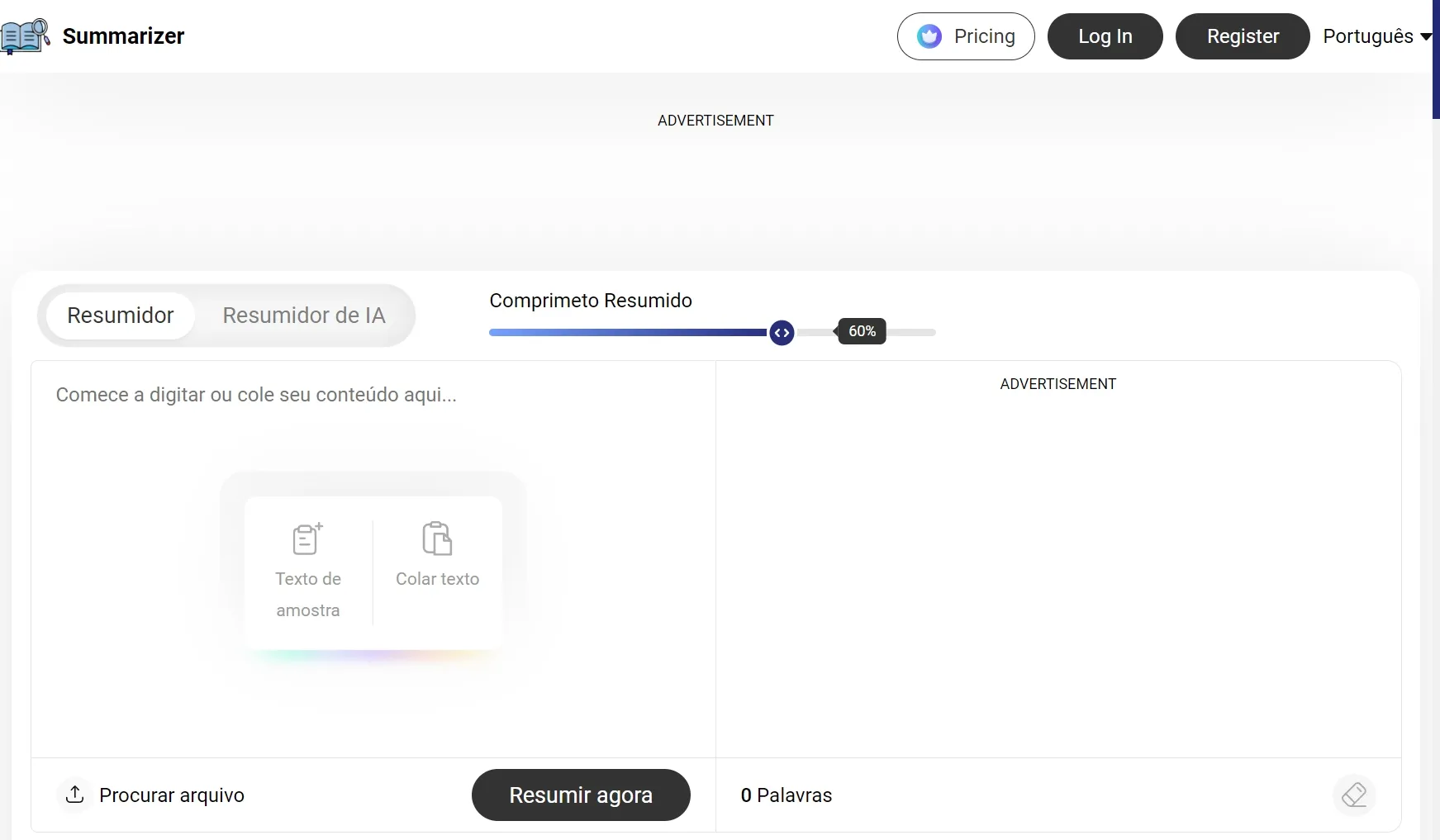Switch to the Resumidor de IA tab
1440x840 pixels.
[x=303, y=315]
